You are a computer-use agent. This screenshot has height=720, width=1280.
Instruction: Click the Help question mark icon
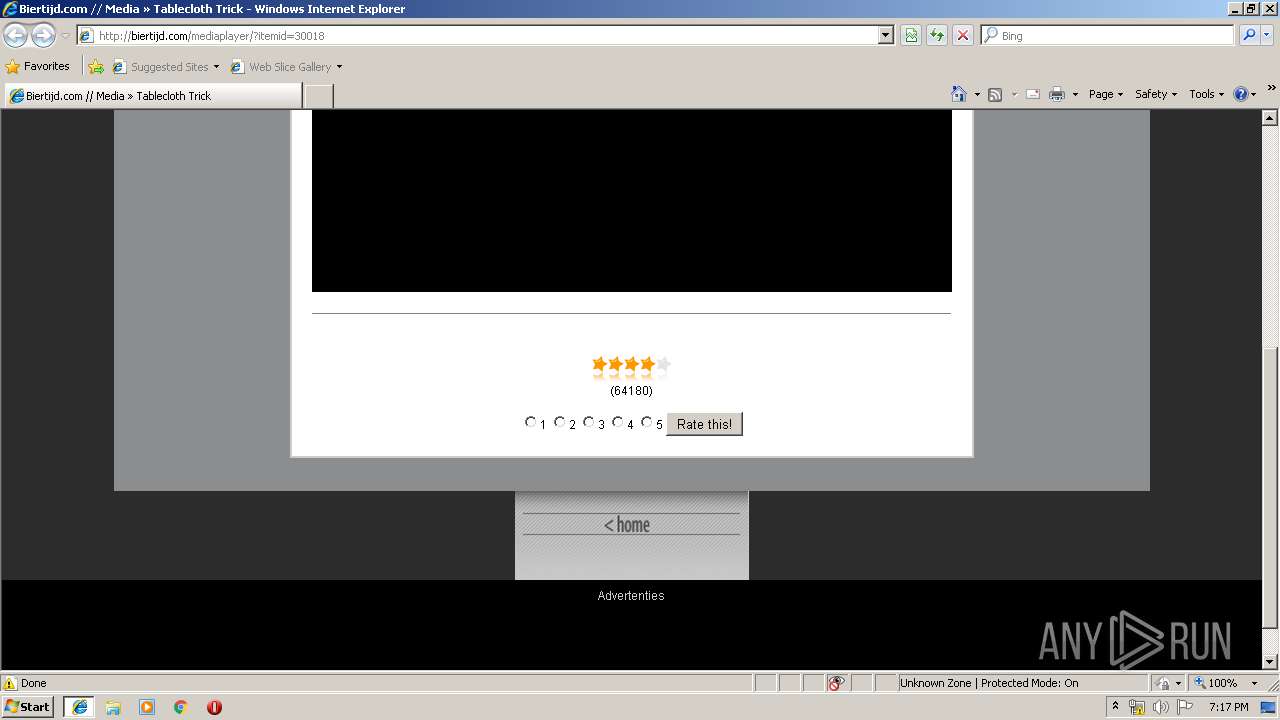(1241, 94)
